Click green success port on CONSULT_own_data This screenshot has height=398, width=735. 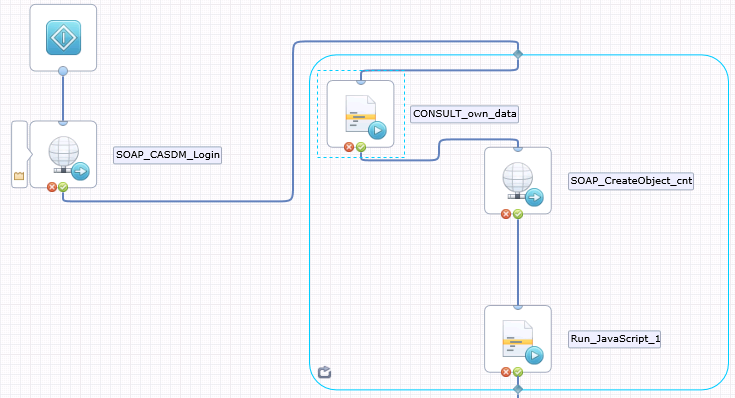pyautogui.click(x=360, y=147)
